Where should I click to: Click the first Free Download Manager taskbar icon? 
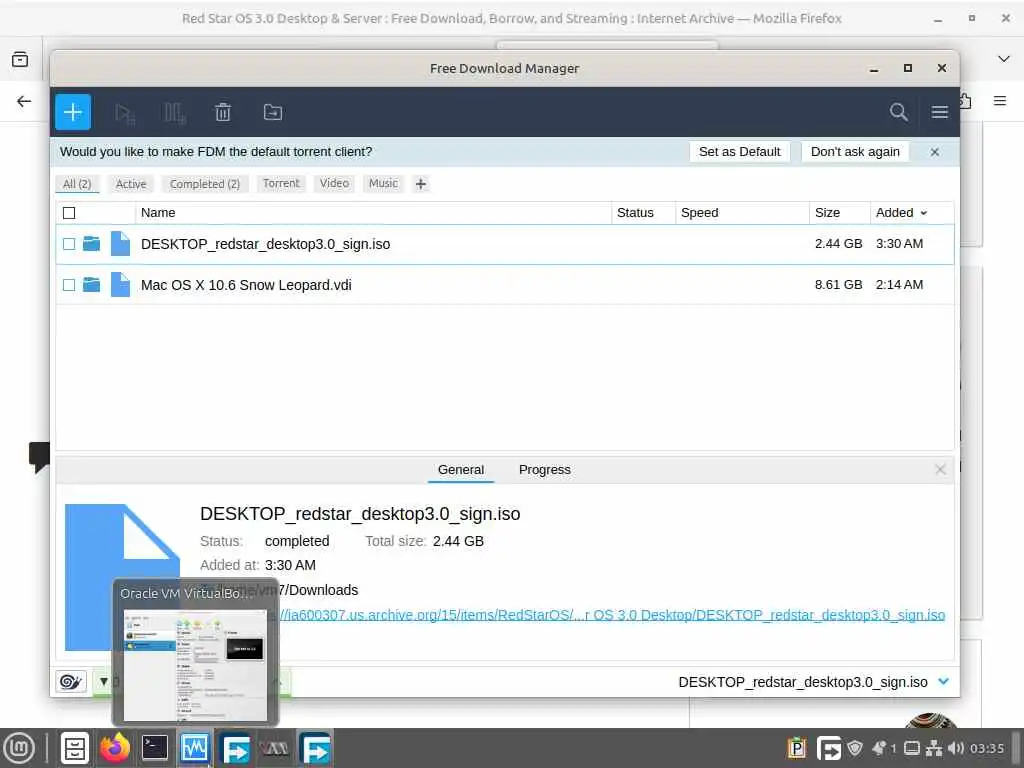point(234,748)
